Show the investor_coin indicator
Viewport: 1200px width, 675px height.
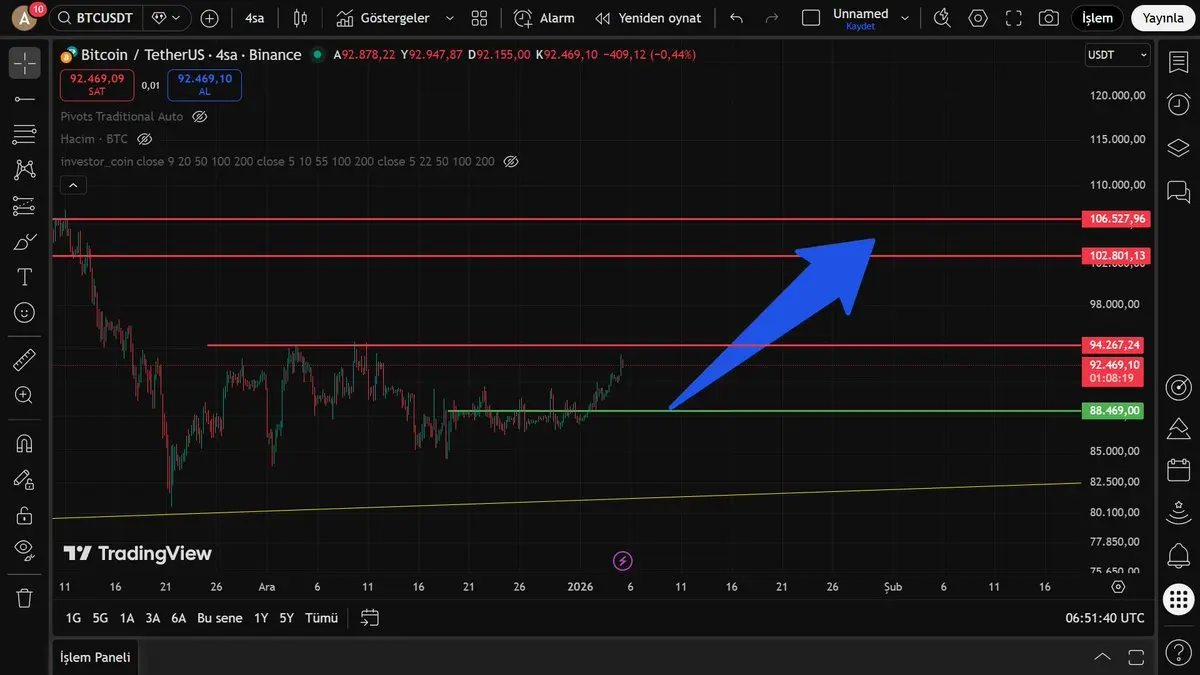[x=511, y=161]
